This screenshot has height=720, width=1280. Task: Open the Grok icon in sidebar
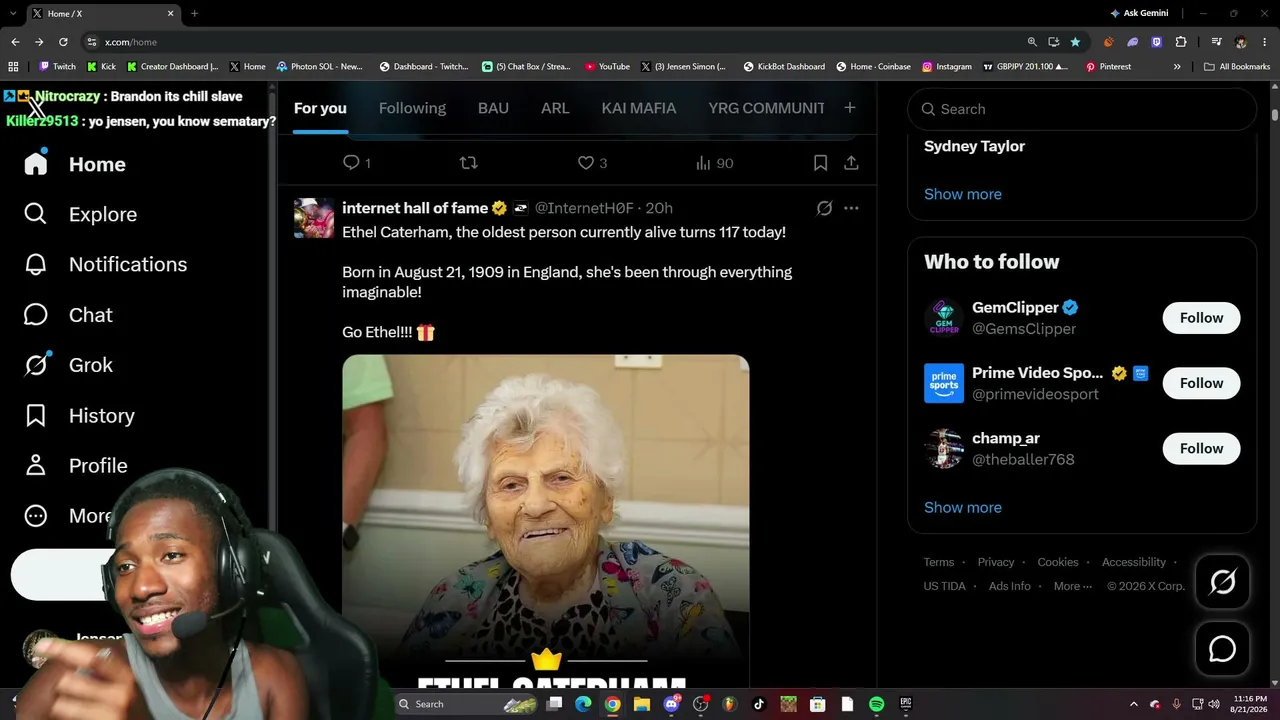tap(36, 365)
